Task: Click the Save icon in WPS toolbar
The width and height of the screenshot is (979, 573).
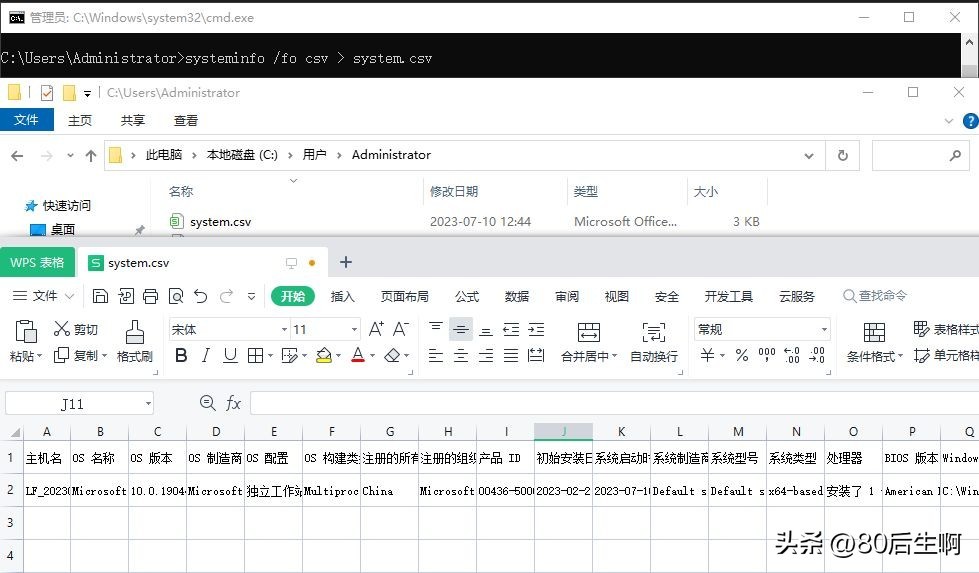Action: pos(100,296)
